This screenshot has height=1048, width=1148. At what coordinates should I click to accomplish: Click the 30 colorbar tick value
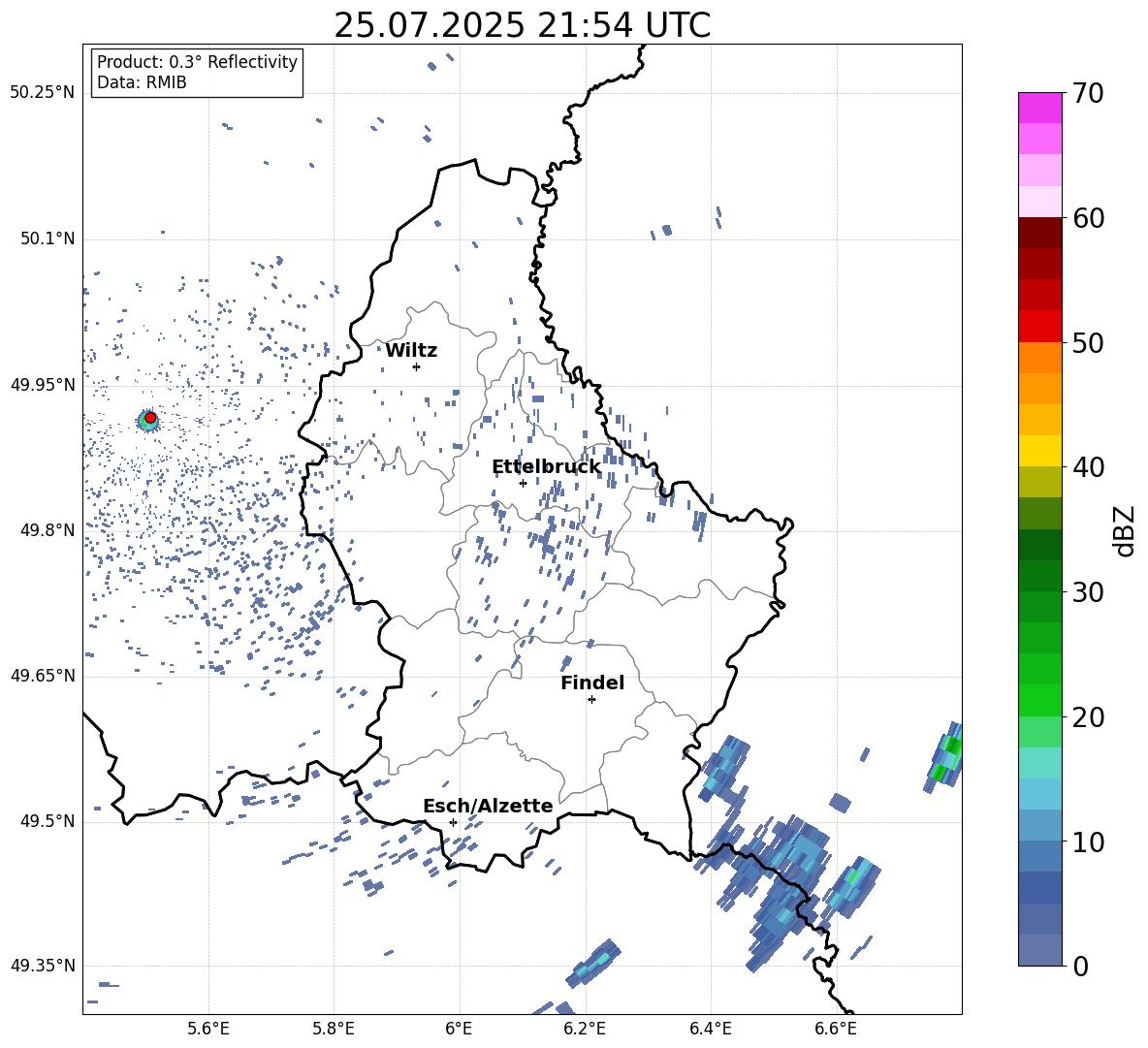tap(1088, 592)
